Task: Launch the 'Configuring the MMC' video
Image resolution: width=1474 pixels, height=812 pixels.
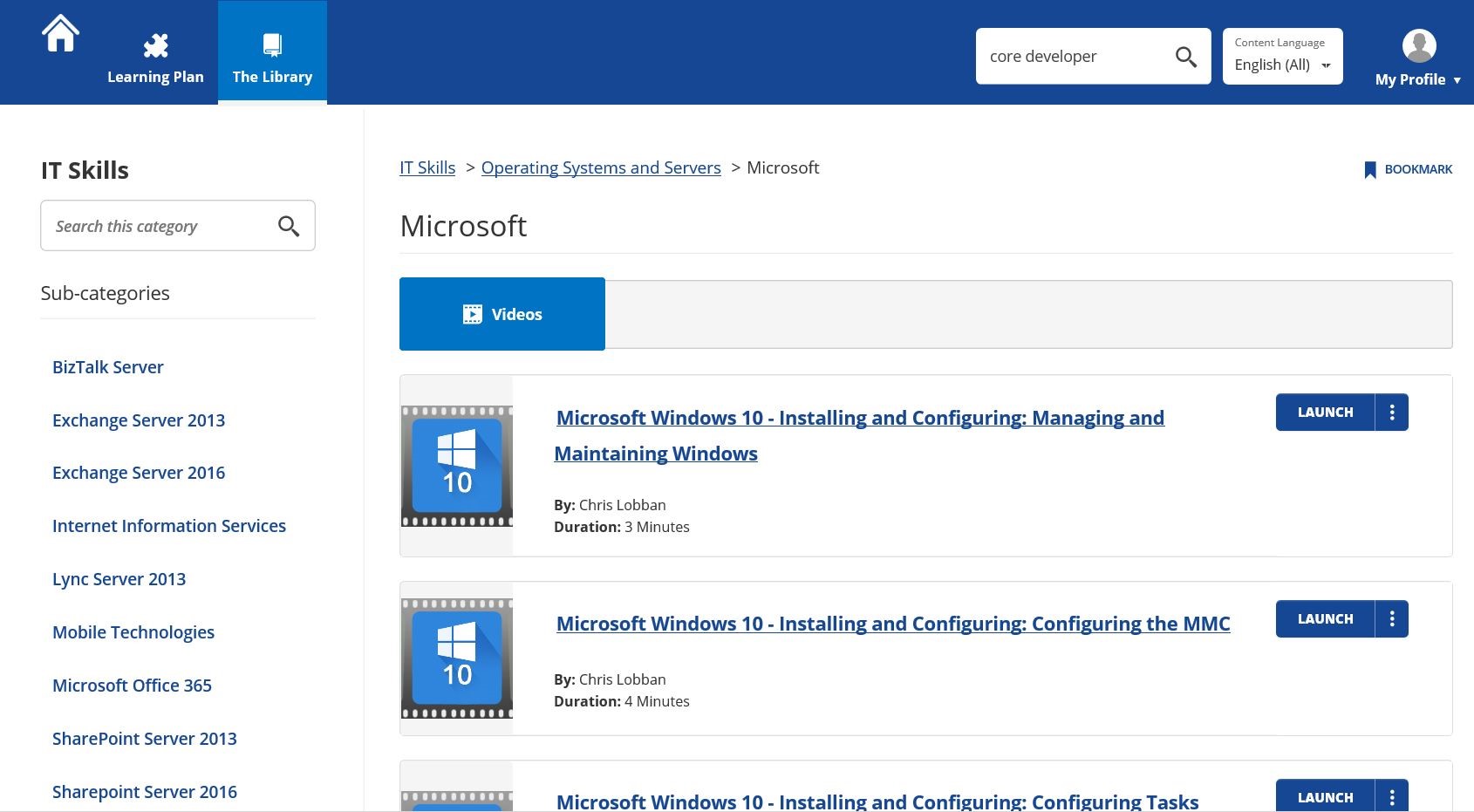Action: pos(1325,619)
